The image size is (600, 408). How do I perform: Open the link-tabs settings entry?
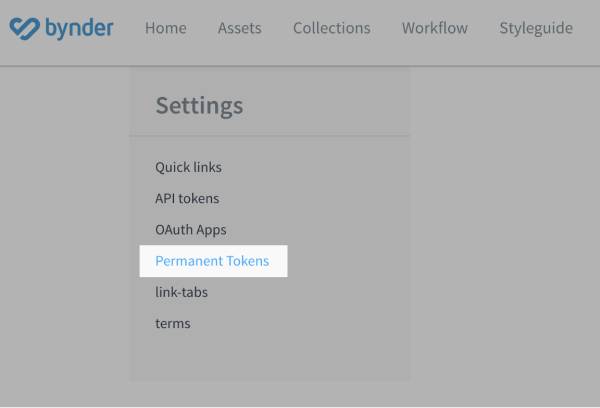pos(181,292)
